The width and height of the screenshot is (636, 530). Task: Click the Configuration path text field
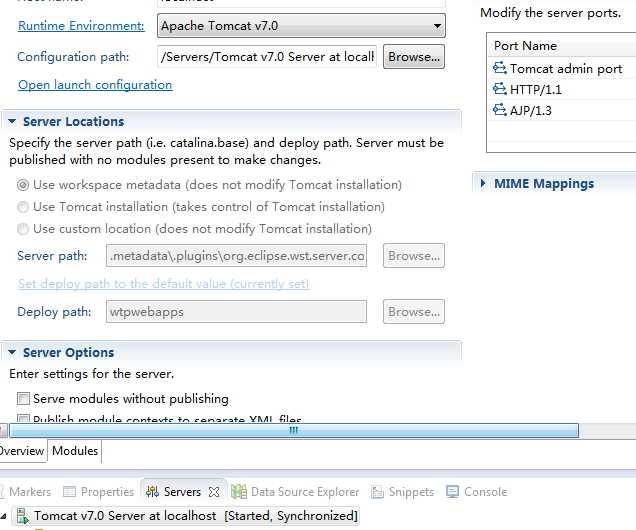point(267,56)
